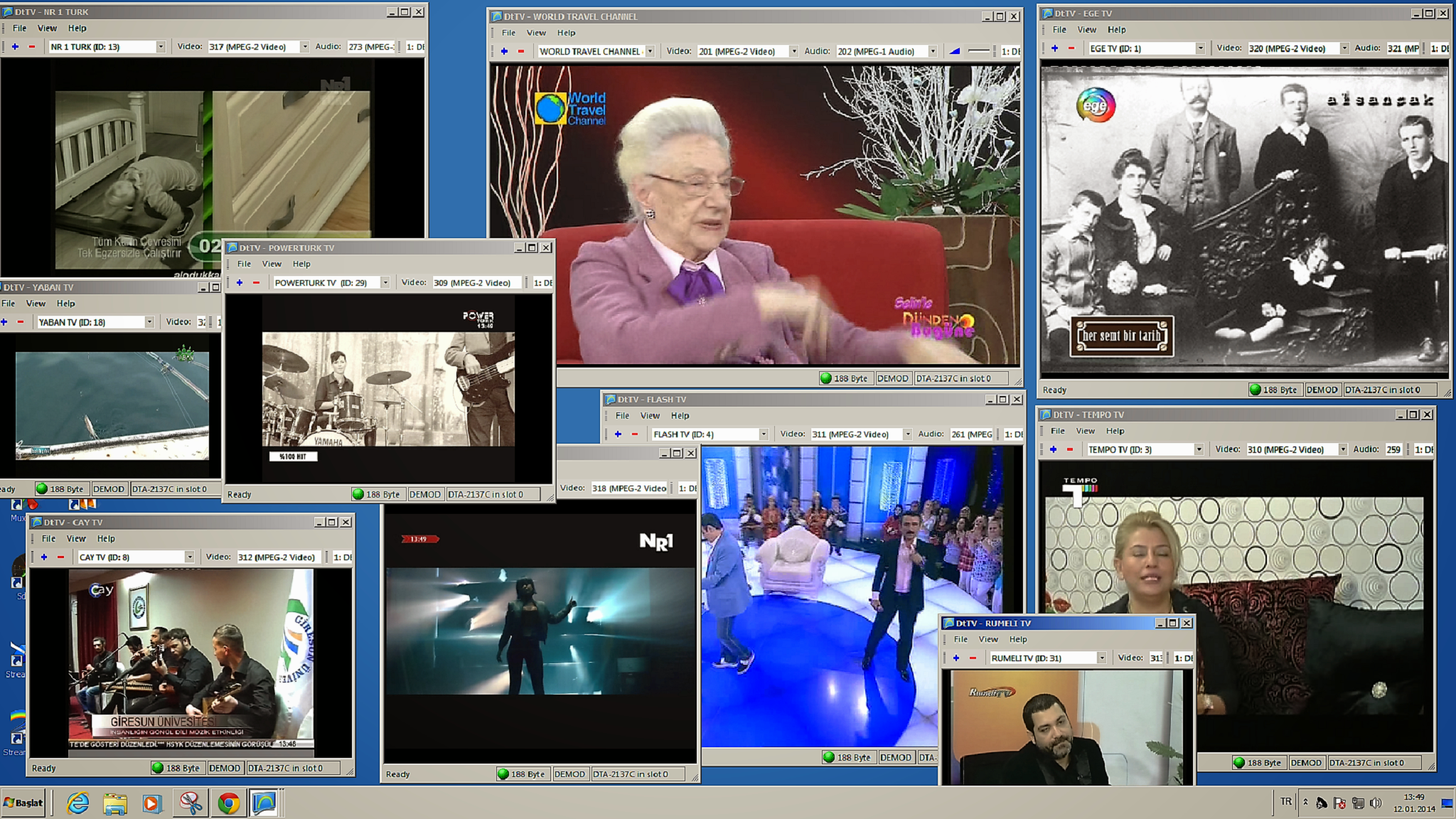Click DEMOD status field in World Travel window

tap(892, 379)
